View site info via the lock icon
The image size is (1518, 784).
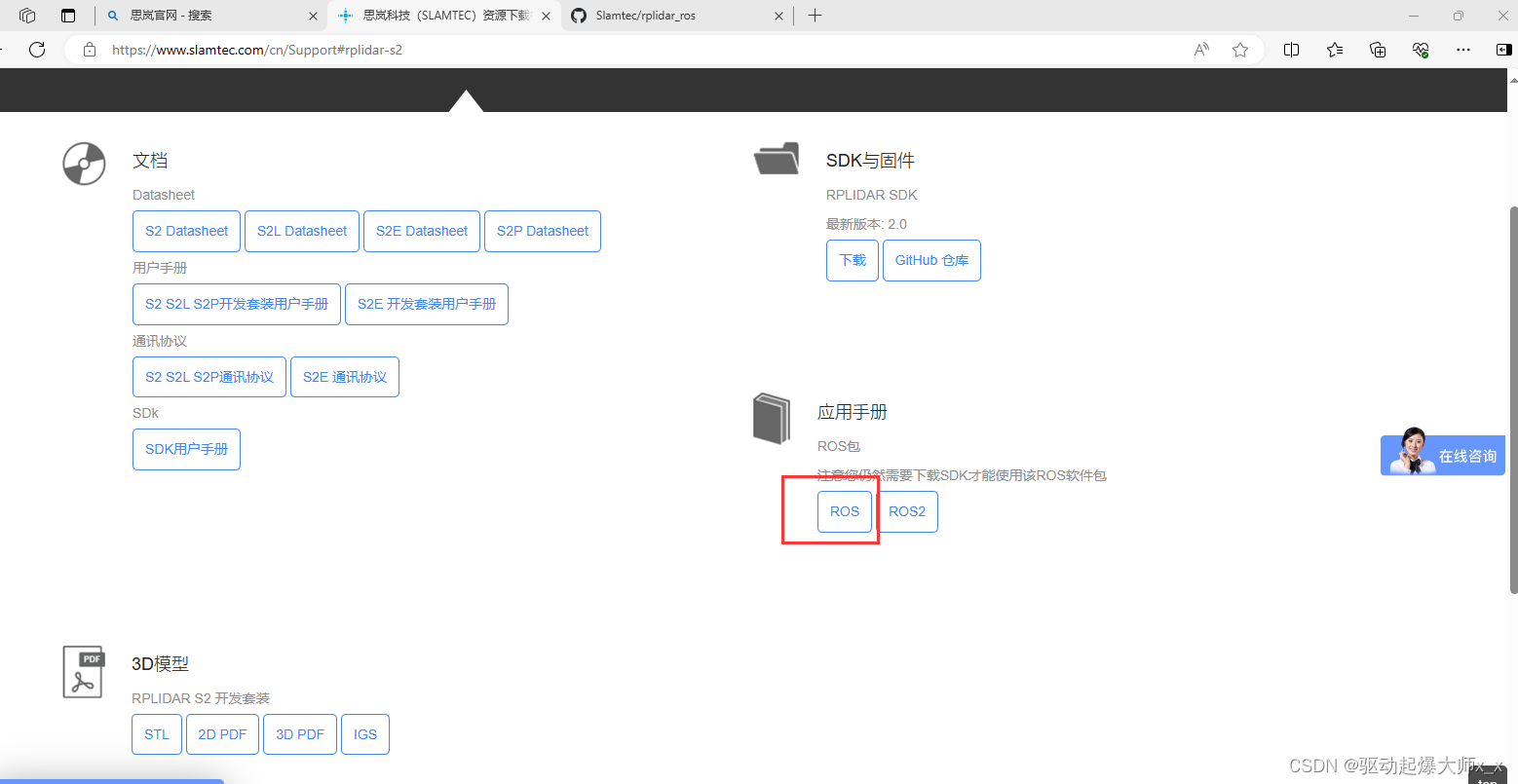[x=90, y=50]
